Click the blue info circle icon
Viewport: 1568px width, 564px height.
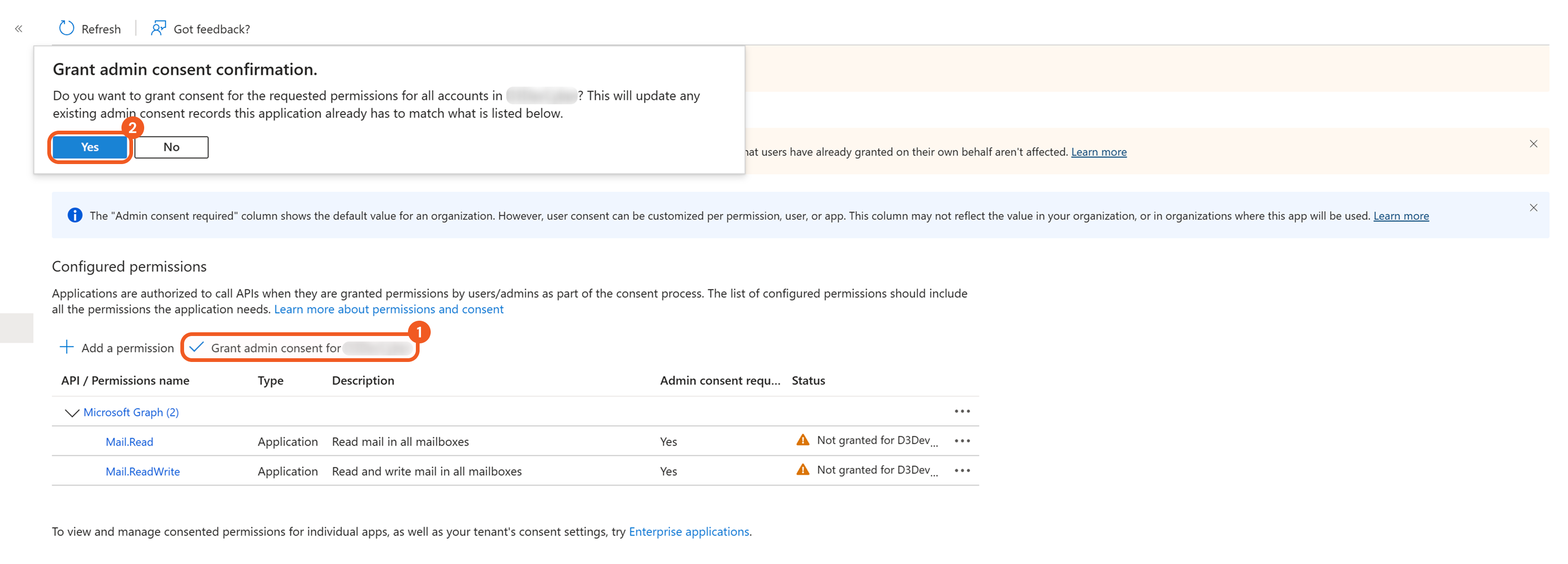click(x=75, y=215)
